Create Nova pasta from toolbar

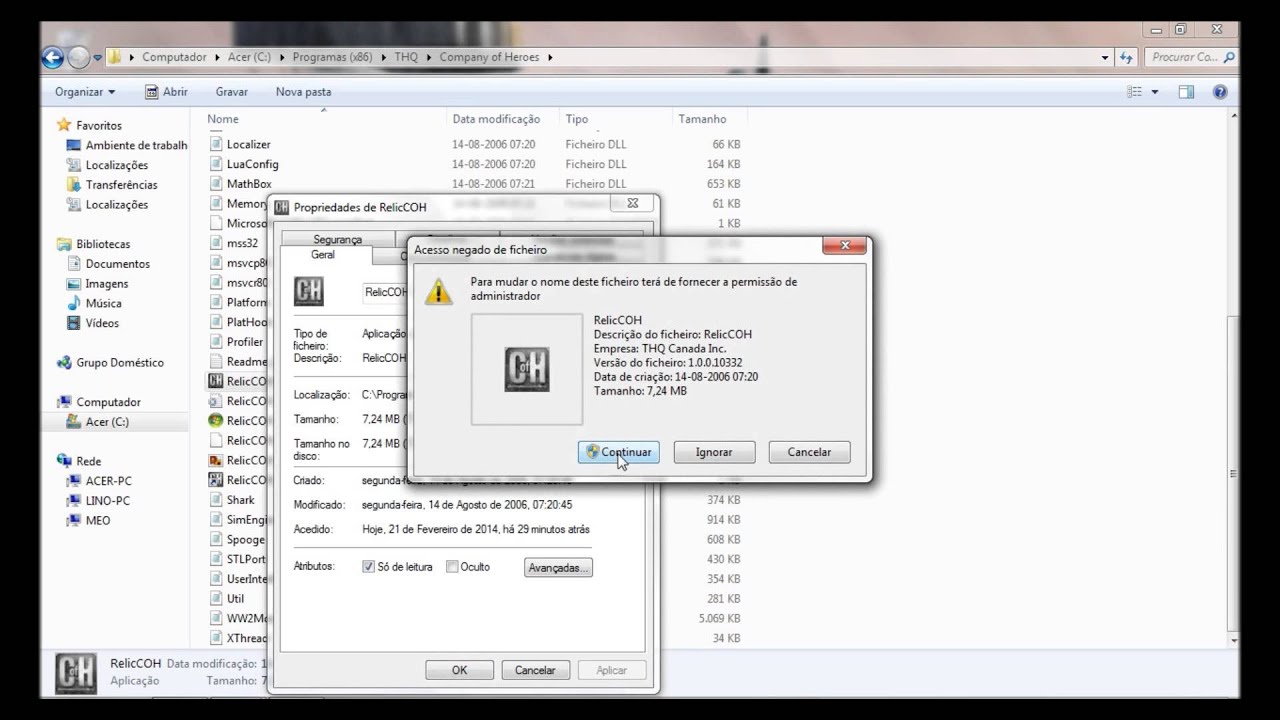point(303,92)
